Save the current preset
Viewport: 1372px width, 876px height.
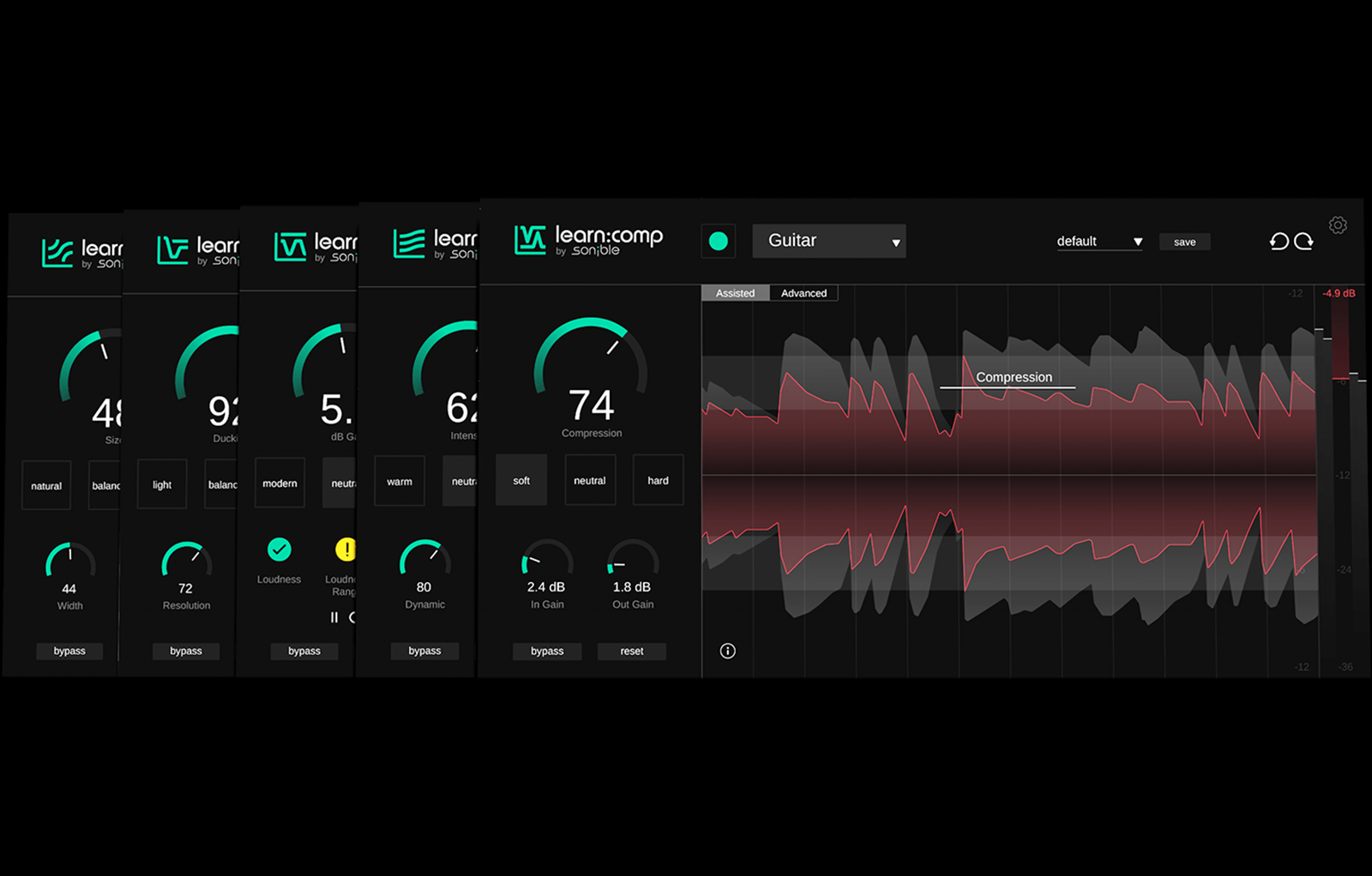point(1184,242)
